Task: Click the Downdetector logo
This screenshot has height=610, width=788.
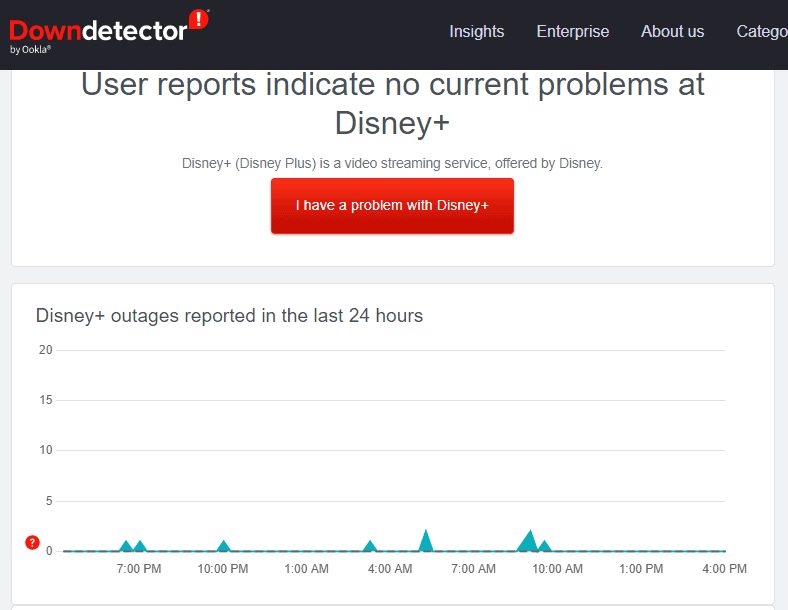Action: [109, 32]
